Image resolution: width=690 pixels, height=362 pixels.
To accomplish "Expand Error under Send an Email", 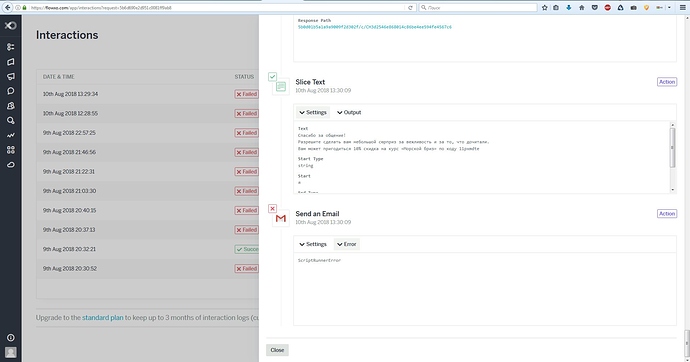I will coord(347,244).
